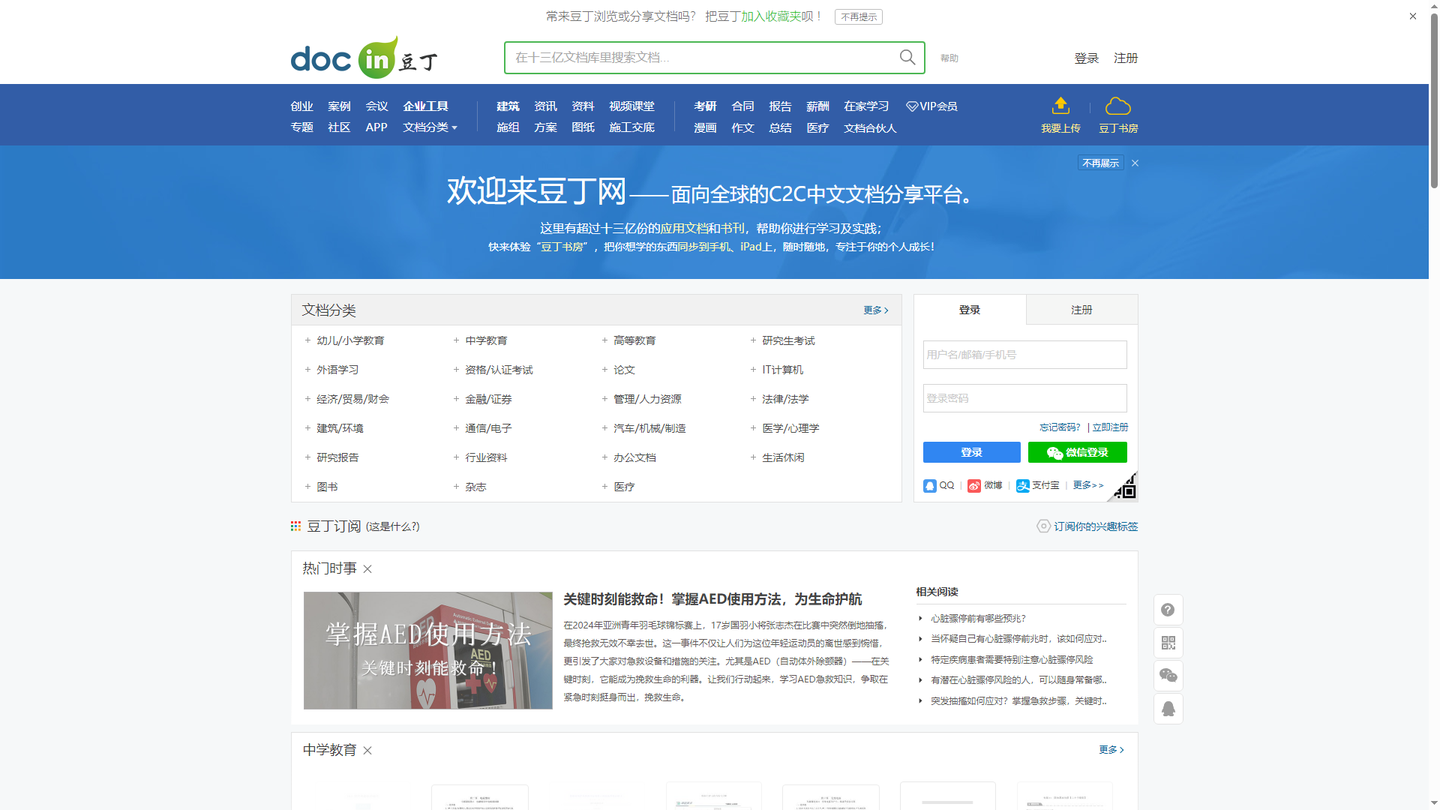This screenshot has width=1440, height=810.
Task: Expand the 中学教育 category
Action: coord(456,341)
